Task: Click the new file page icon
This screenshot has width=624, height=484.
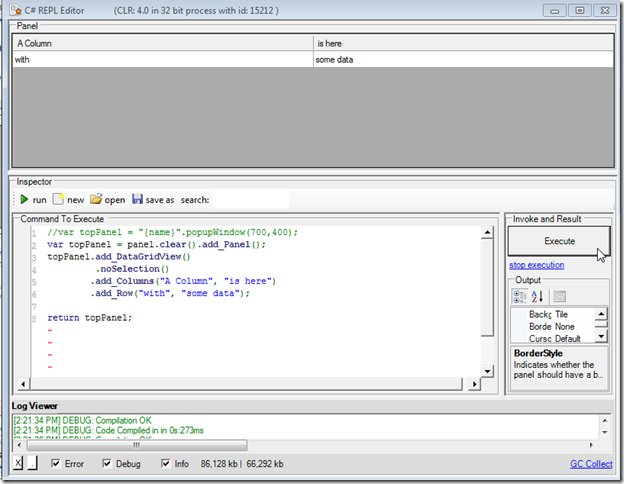Action: pos(58,199)
